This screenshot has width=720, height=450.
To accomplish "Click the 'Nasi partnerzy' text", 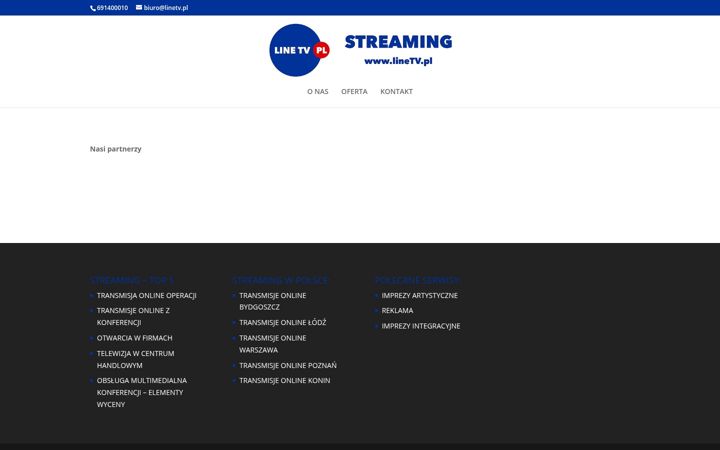I will [116, 149].
